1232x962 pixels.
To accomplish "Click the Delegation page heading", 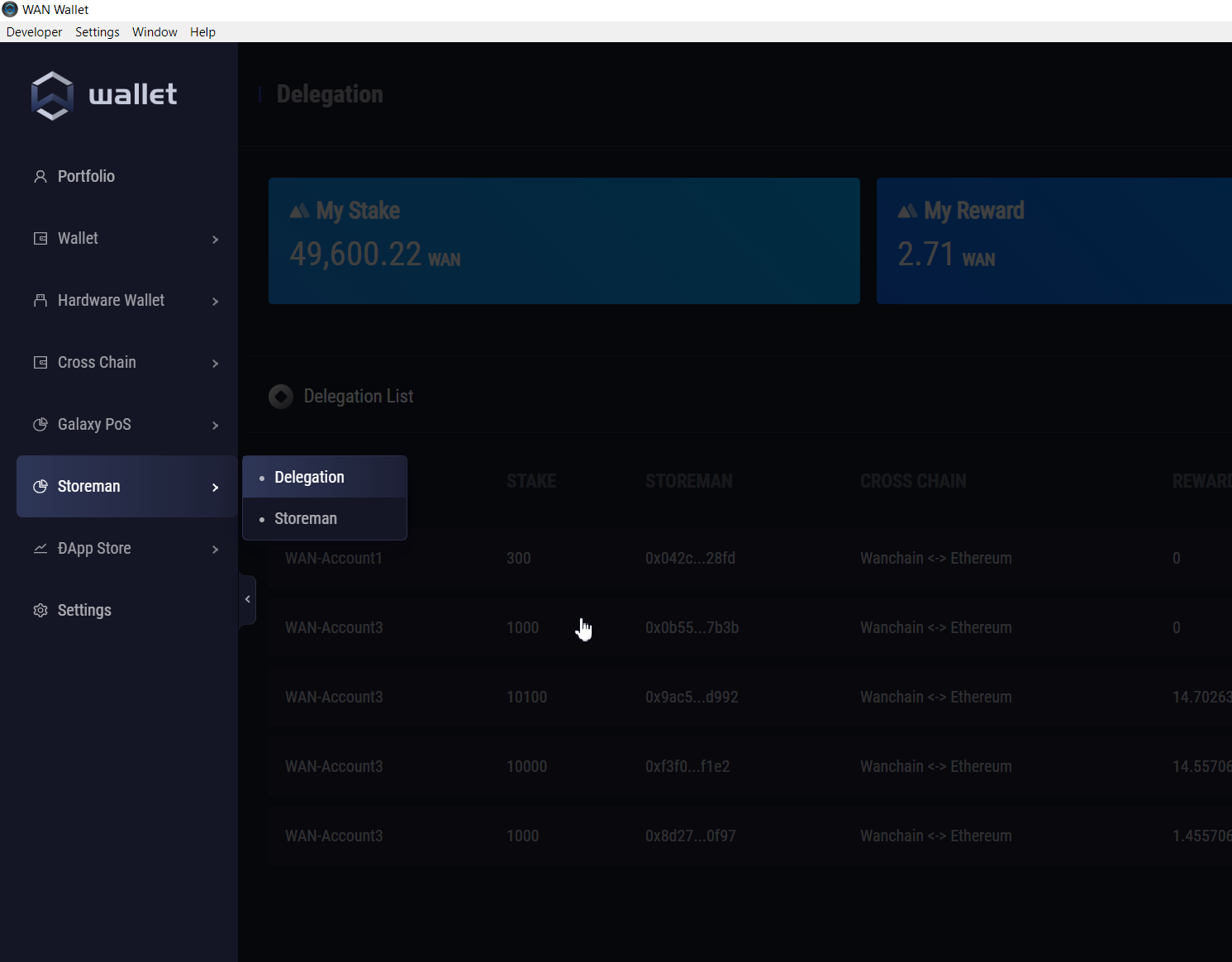I will click(x=330, y=94).
